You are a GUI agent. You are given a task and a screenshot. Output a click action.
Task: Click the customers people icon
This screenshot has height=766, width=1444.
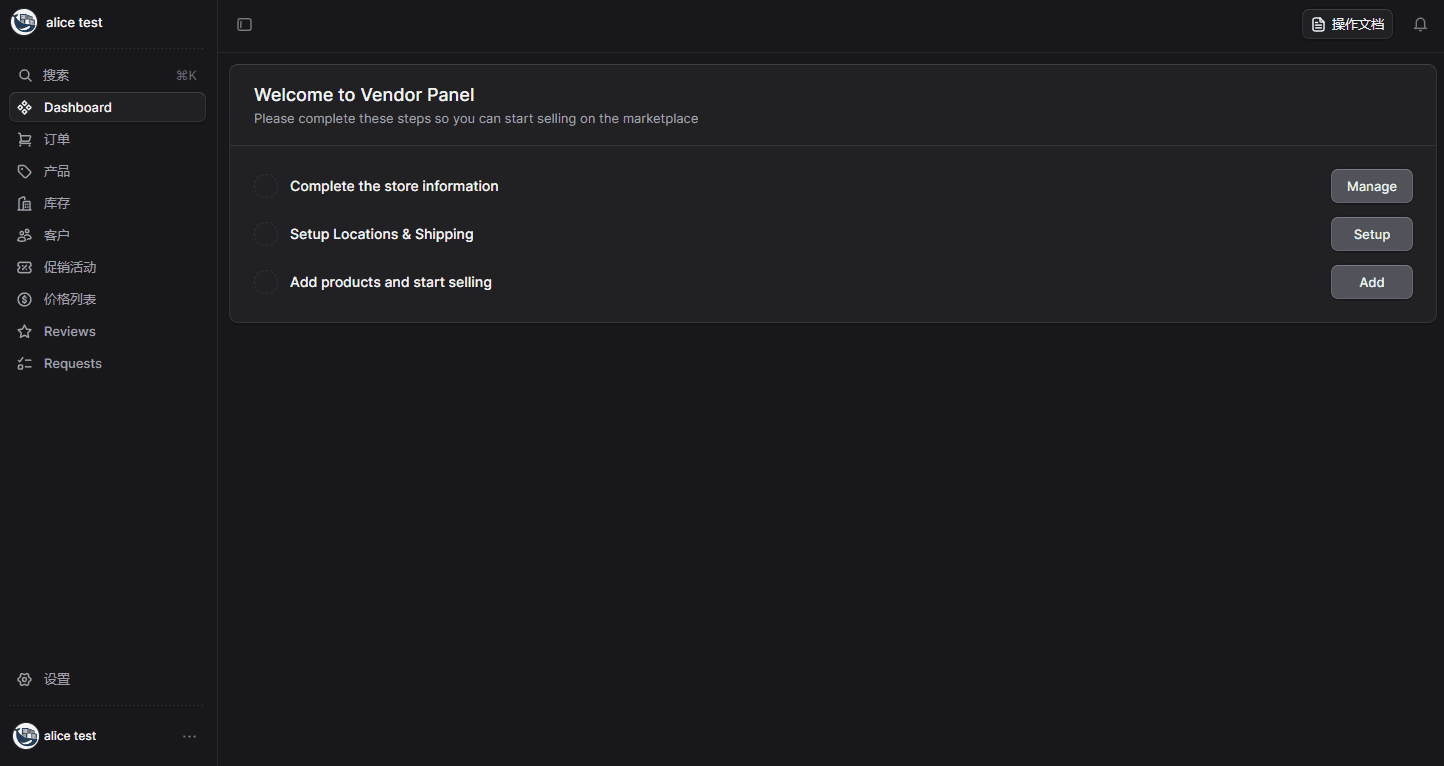tap(25, 236)
